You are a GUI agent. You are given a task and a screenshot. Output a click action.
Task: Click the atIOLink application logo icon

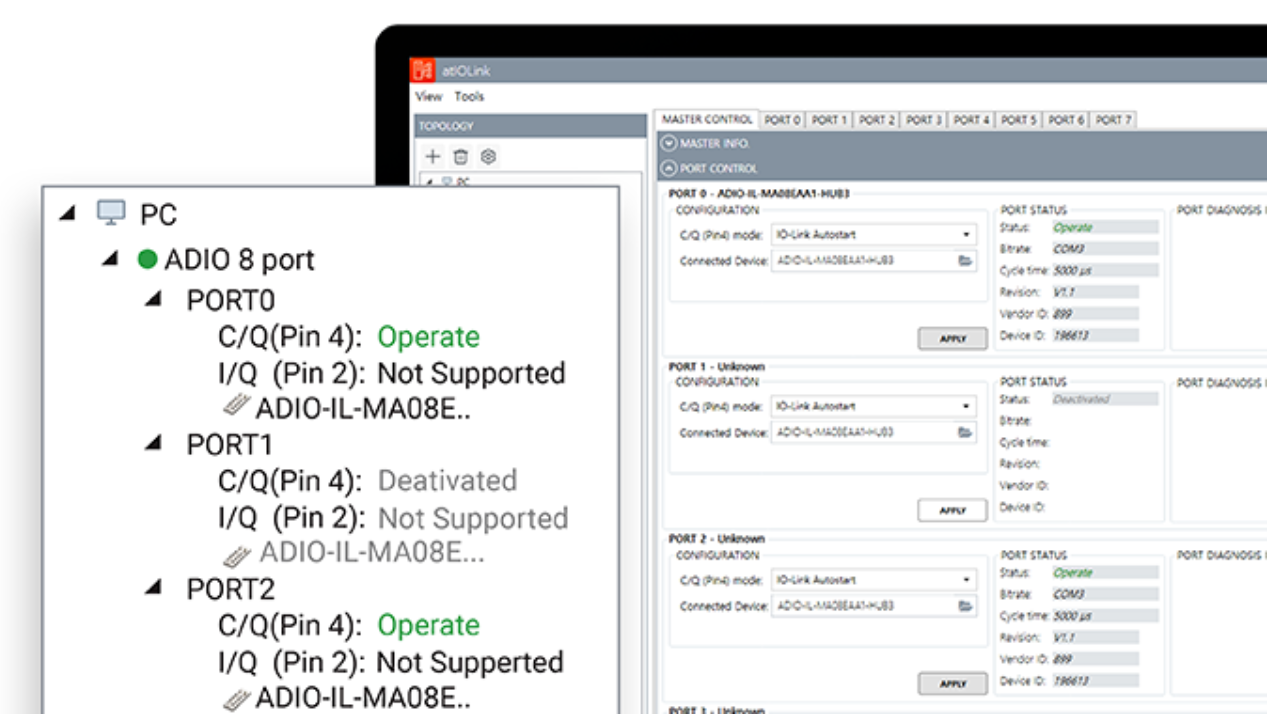(x=424, y=71)
